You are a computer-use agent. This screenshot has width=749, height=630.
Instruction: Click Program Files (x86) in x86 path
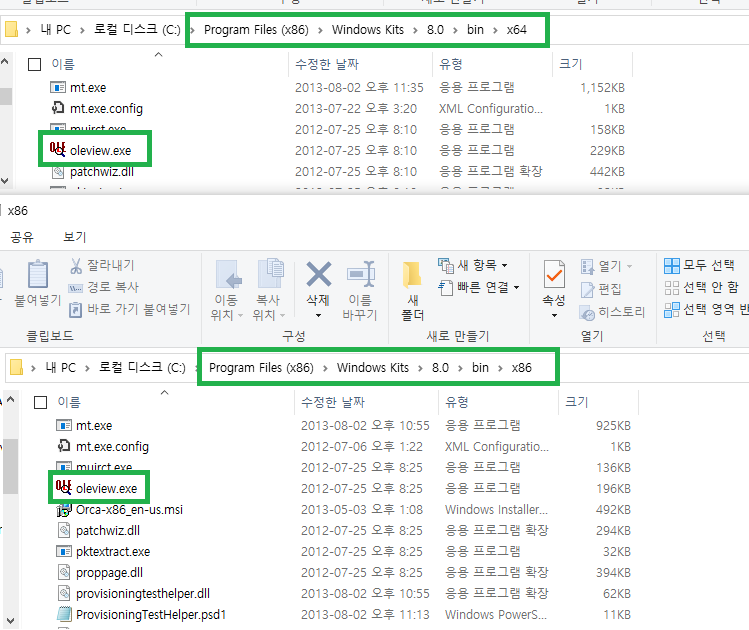(261, 368)
